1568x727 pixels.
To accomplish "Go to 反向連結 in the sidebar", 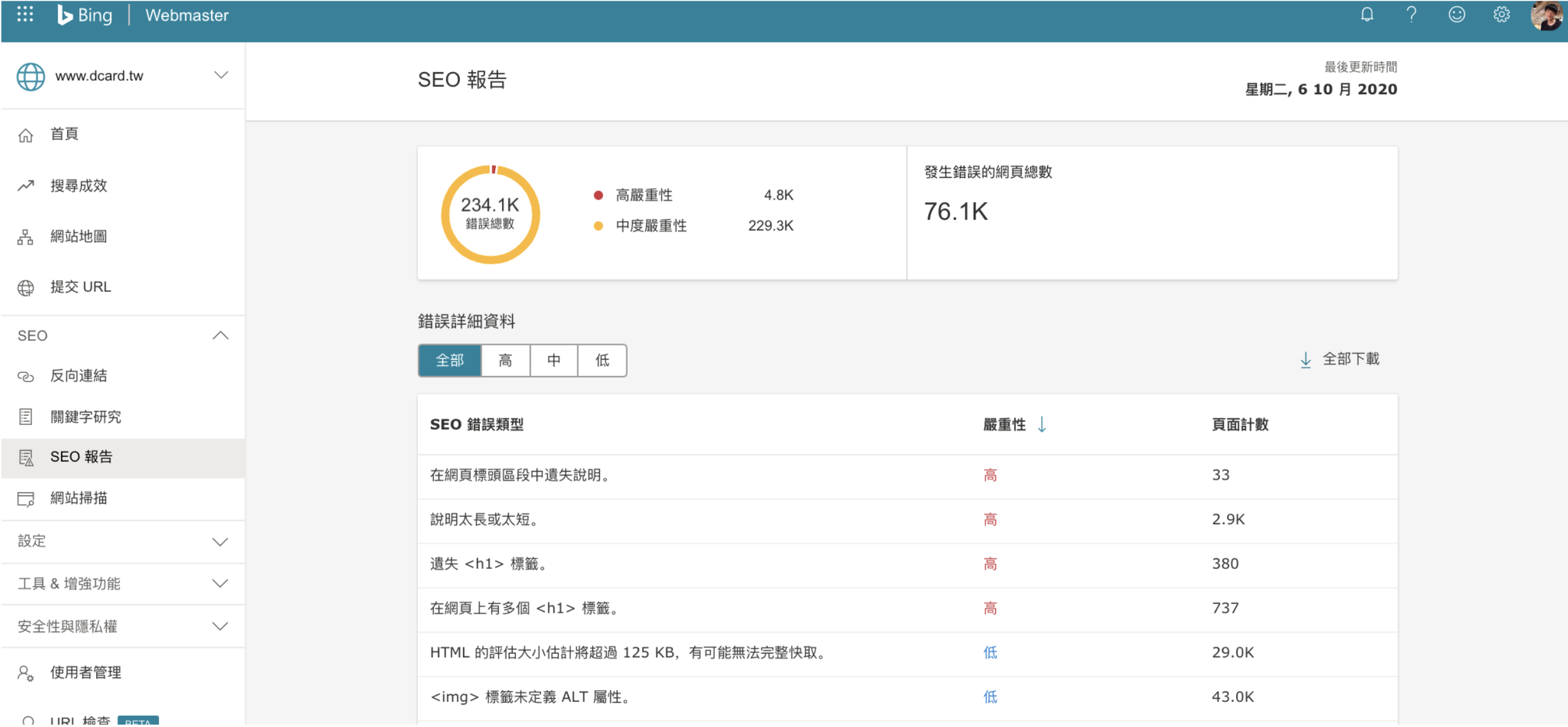I will (x=79, y=376).
